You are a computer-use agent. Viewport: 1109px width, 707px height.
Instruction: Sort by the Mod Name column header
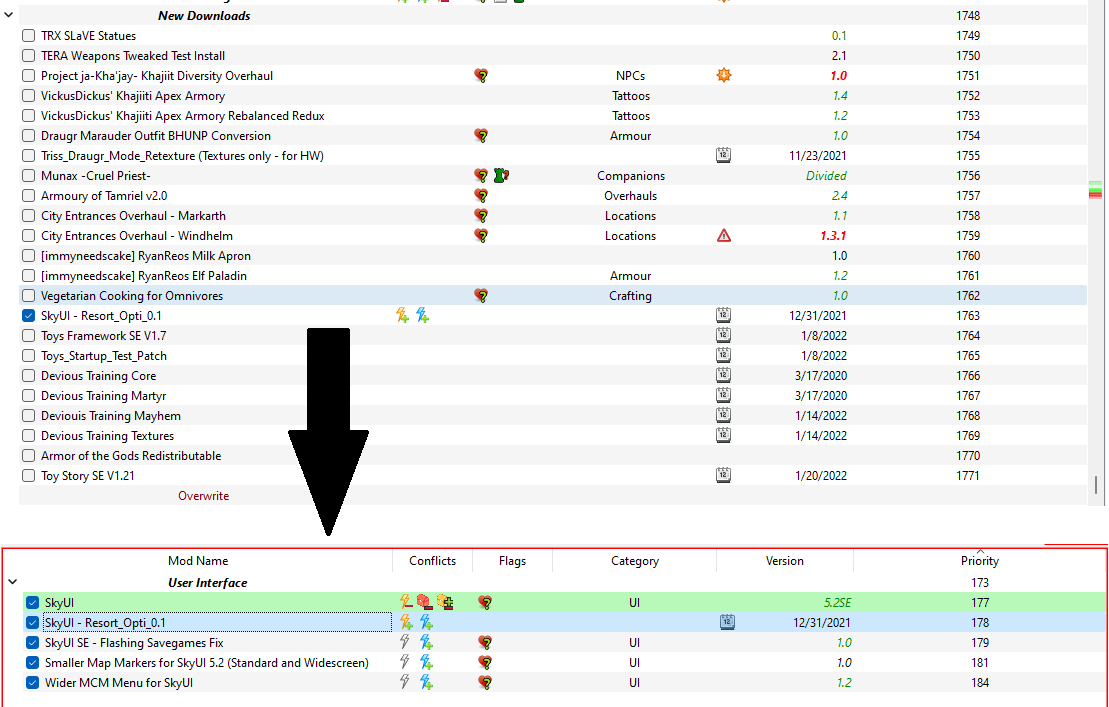click(x=198, y=561)
